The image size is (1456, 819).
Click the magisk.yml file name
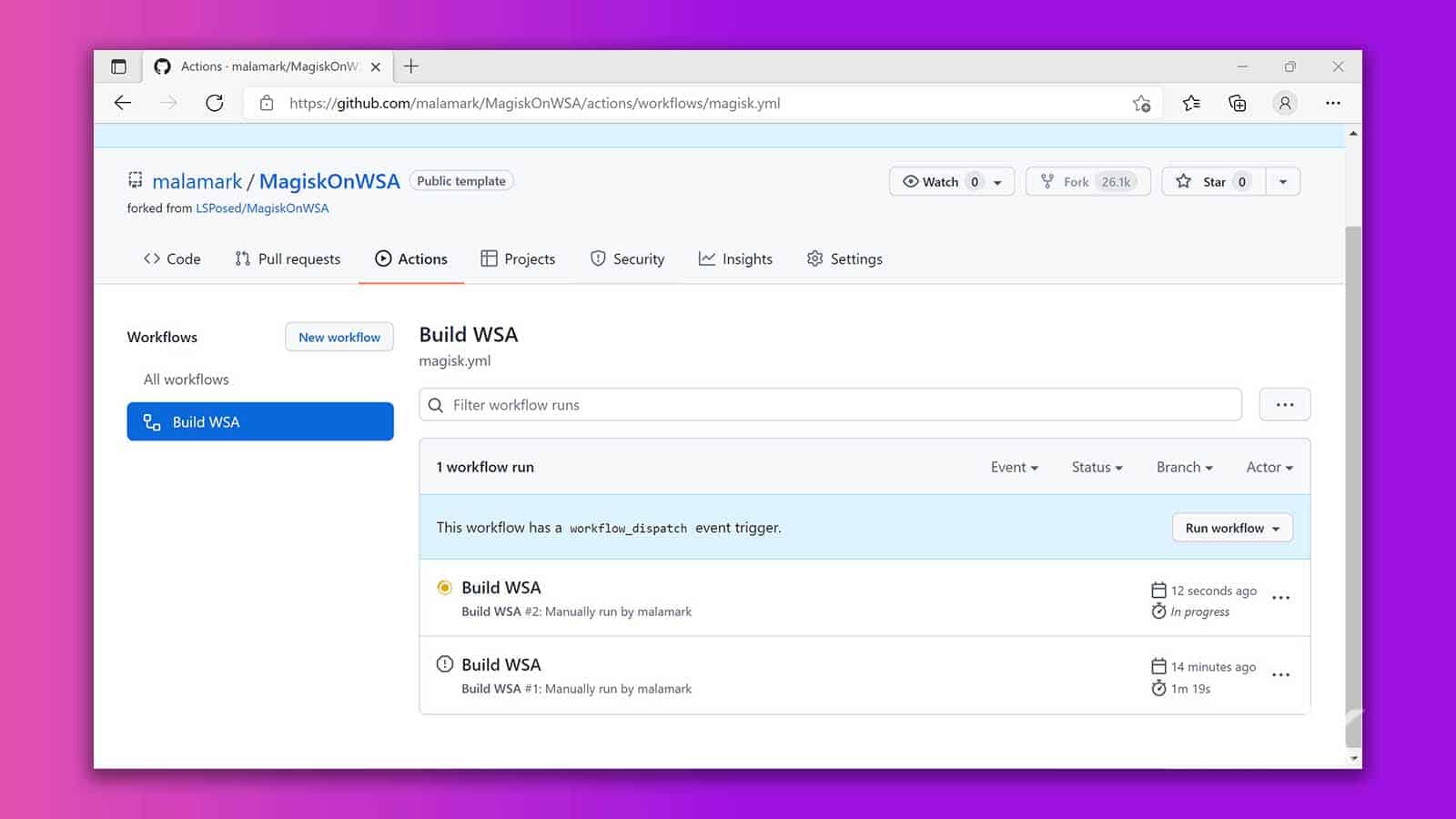(455, 360)
